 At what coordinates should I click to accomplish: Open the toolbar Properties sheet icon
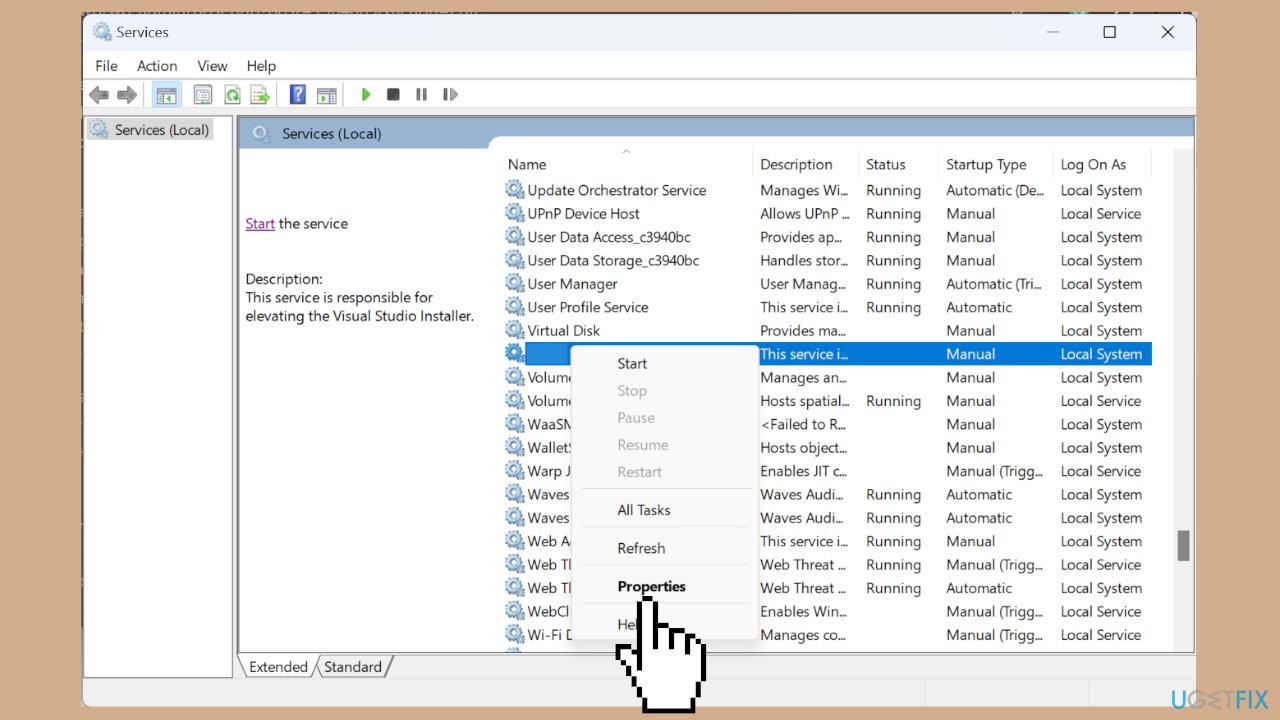tap(203, 95)
